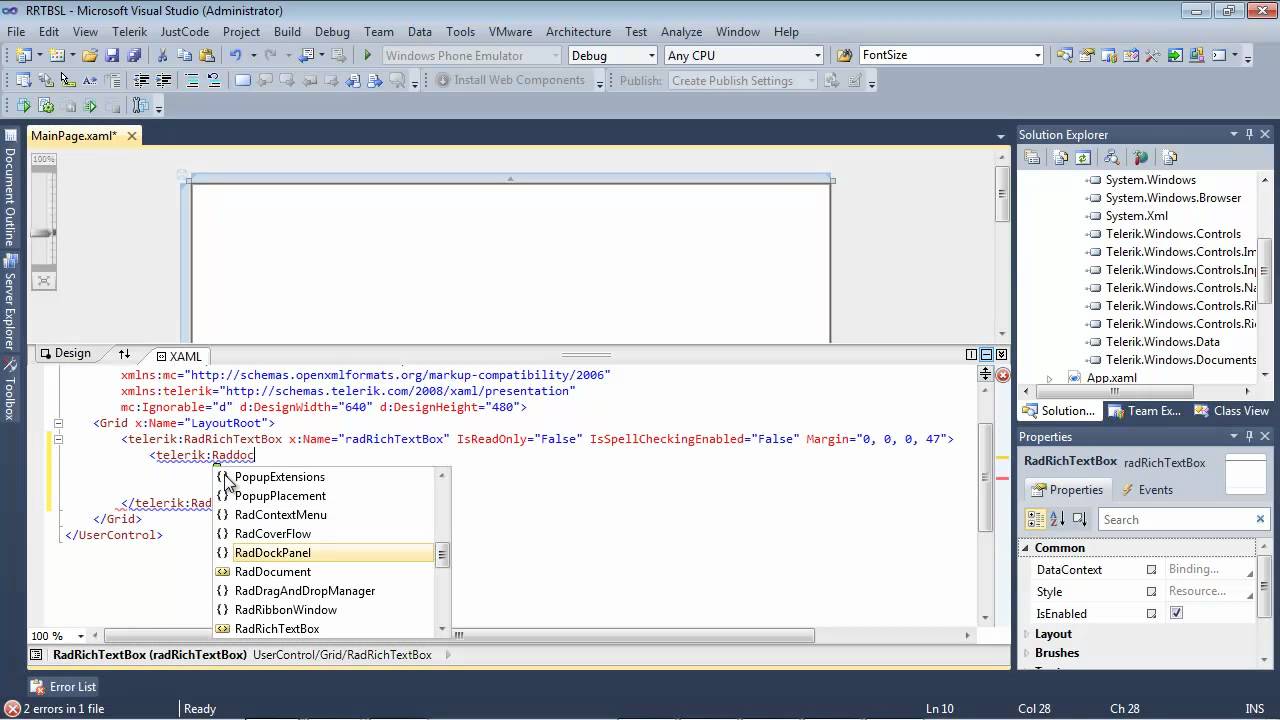Expand the Layout properties category
This screenshot has width=1280, height=720.
(x=1025, y=634)
